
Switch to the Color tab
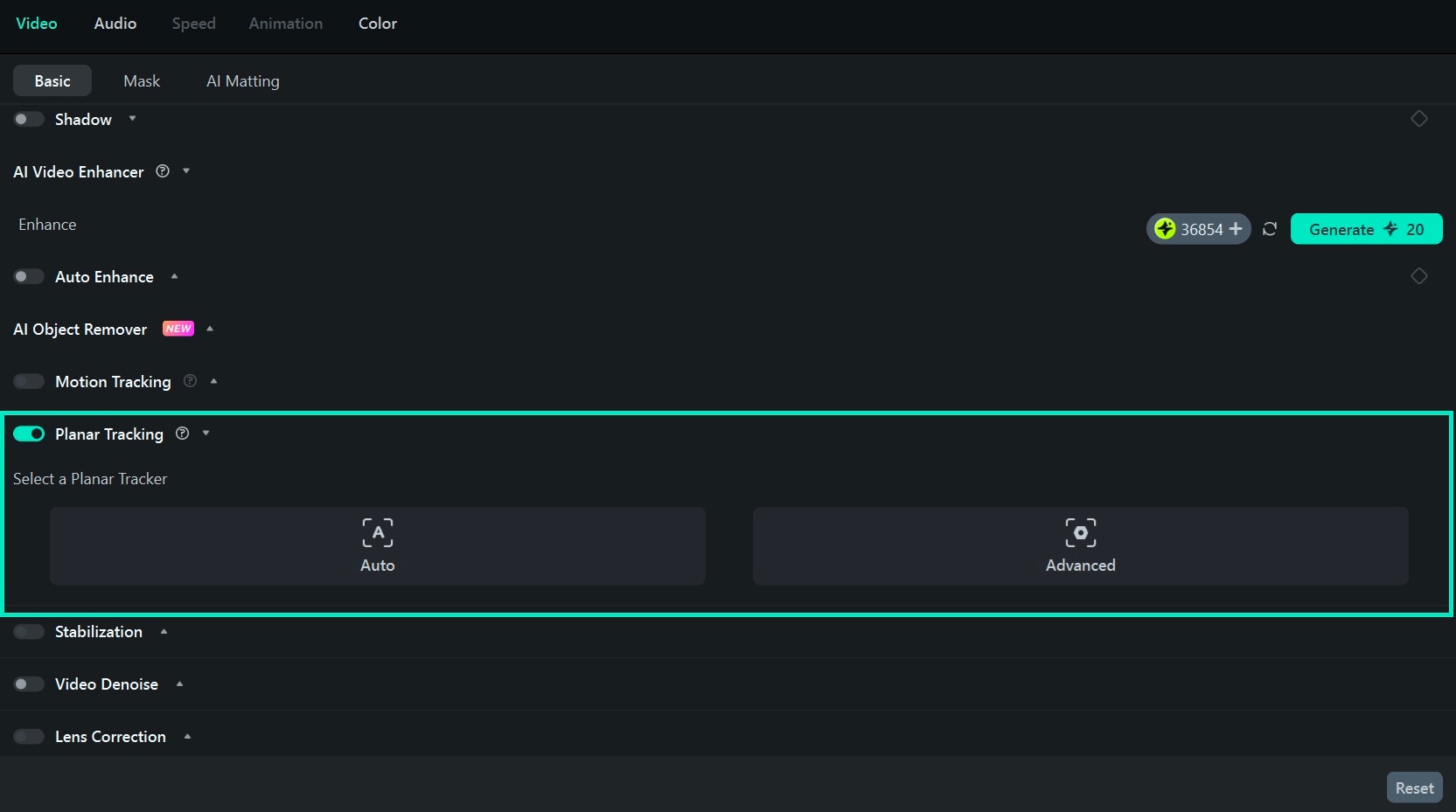tap(377, 24)
